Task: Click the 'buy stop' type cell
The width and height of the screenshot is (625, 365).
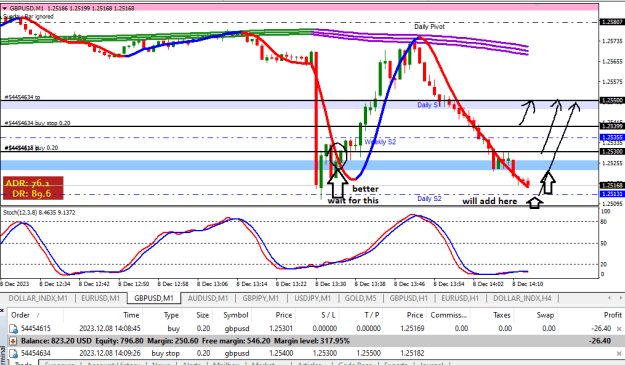Action: (x=165, y=353)
